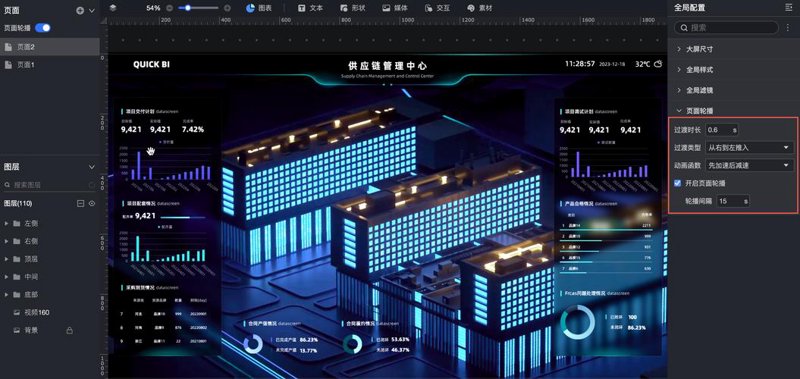
Task: Select 页面1 in page list
Action: click(x=49, y=65)
